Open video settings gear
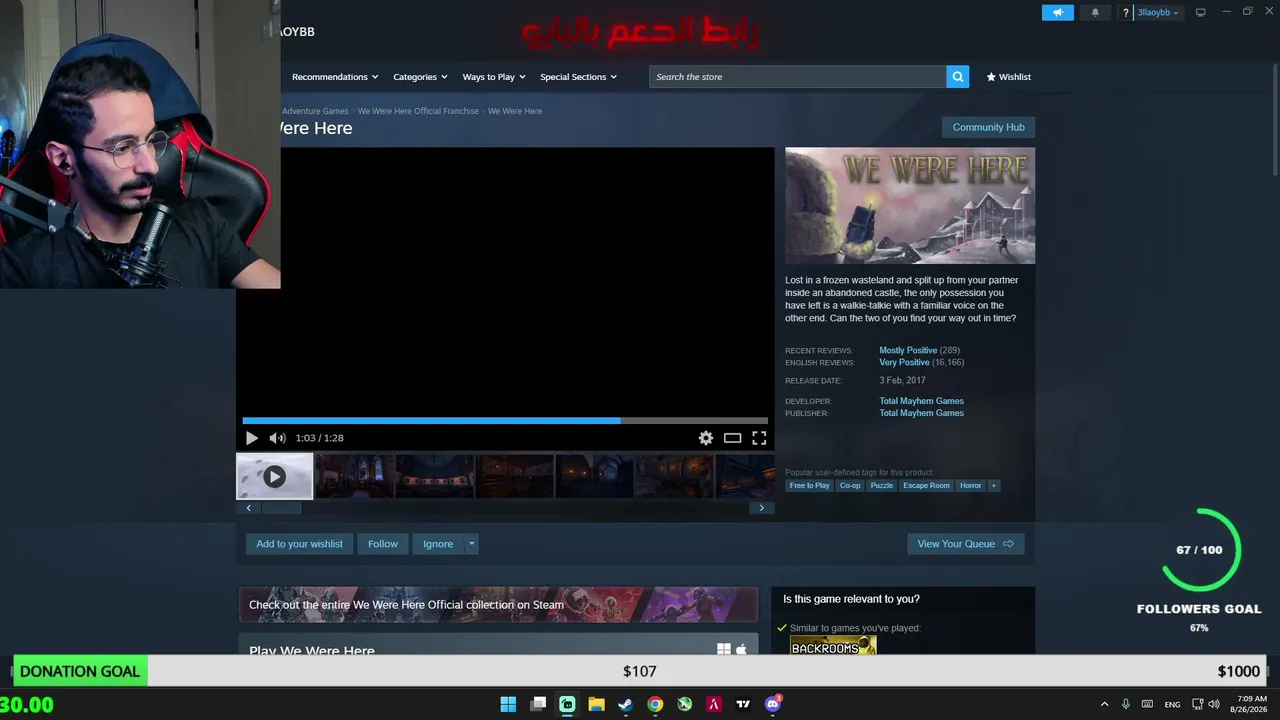This screenshot has height=720, width=1280. click(706, 438)
